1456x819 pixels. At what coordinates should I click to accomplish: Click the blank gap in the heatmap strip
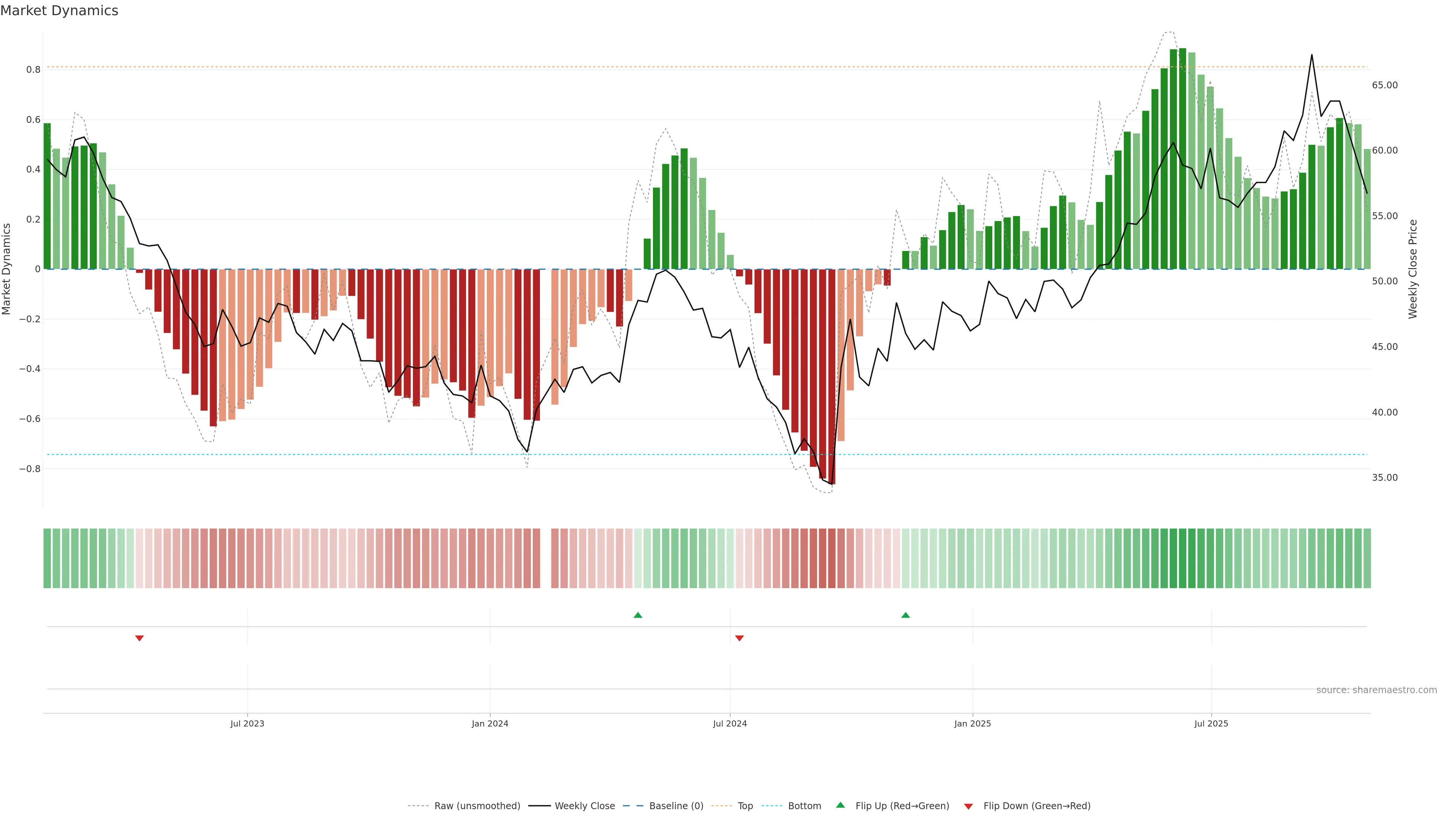(x=546, y=559)
